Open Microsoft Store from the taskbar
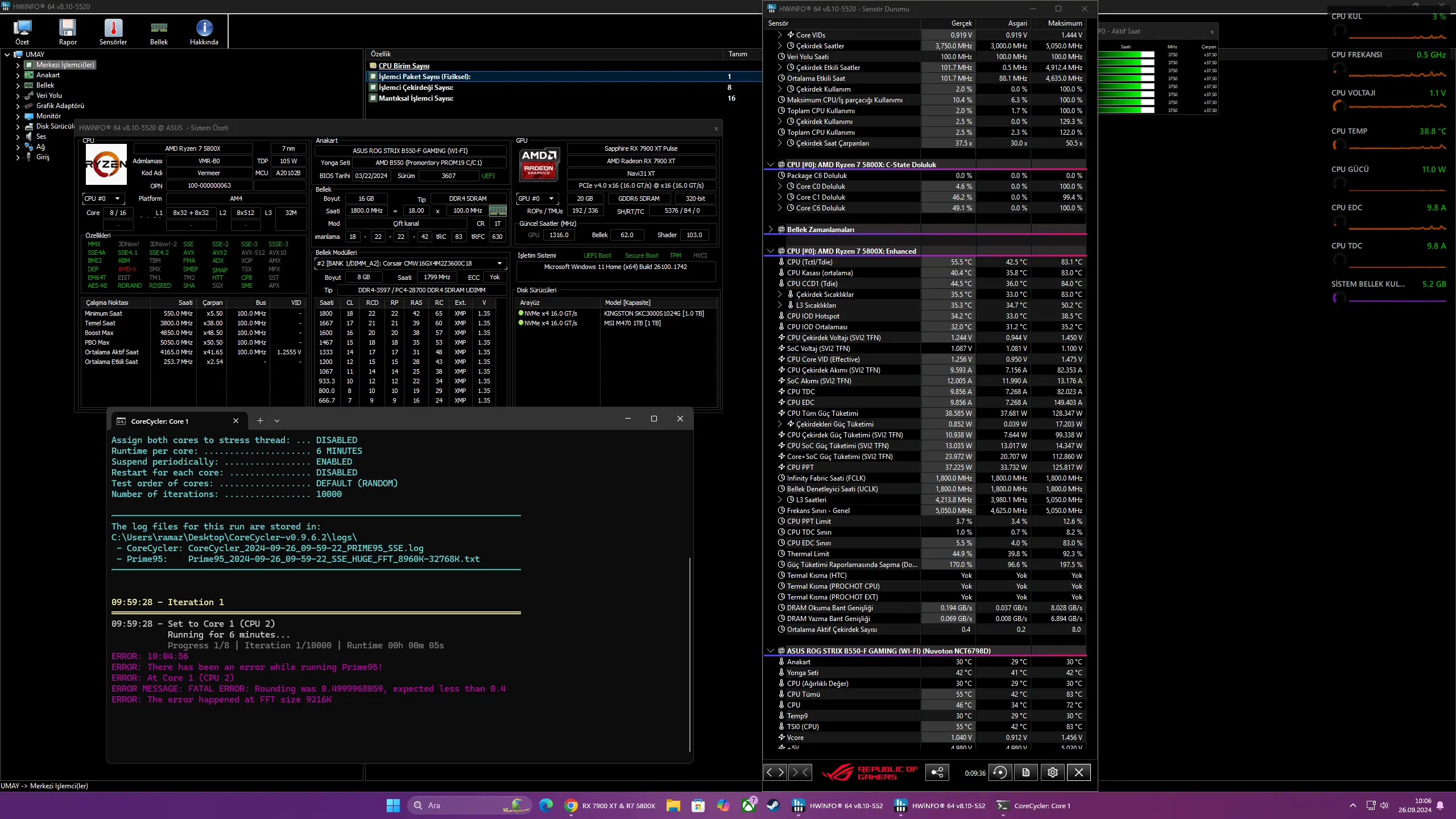Viewport: 1456px width, 819px height. coord(698,805)
